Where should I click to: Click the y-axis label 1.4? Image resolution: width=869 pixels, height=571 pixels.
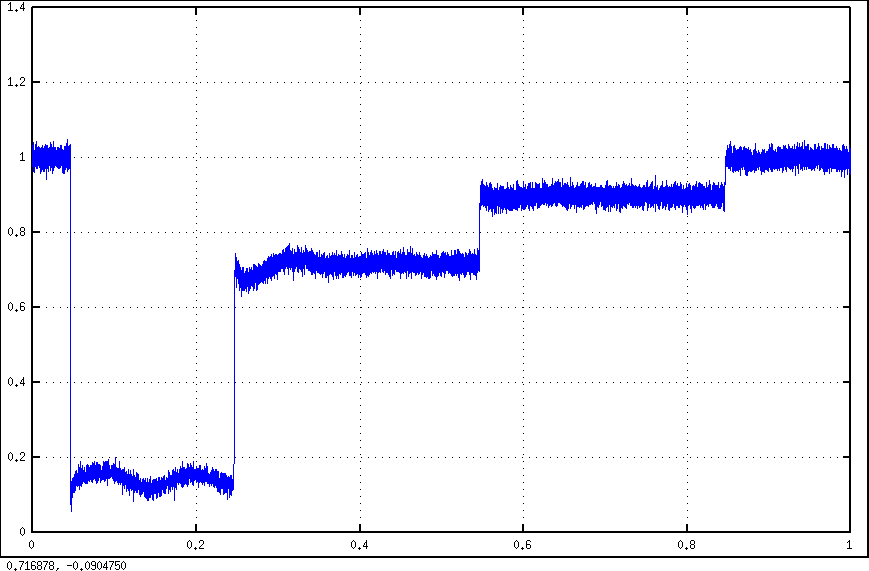click(x=16, y=7)
